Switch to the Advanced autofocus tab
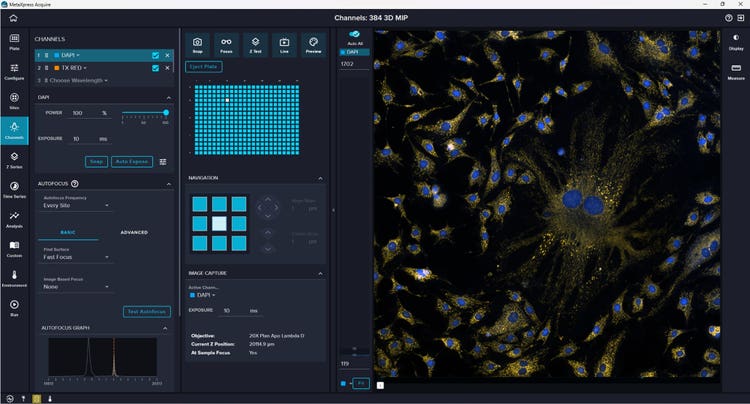The image size is (750, 404). (134, 232)
